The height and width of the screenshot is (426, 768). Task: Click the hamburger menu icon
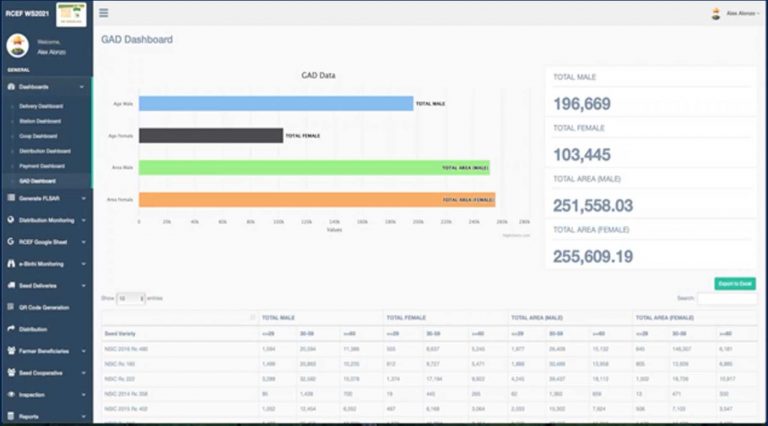(104, 13)
